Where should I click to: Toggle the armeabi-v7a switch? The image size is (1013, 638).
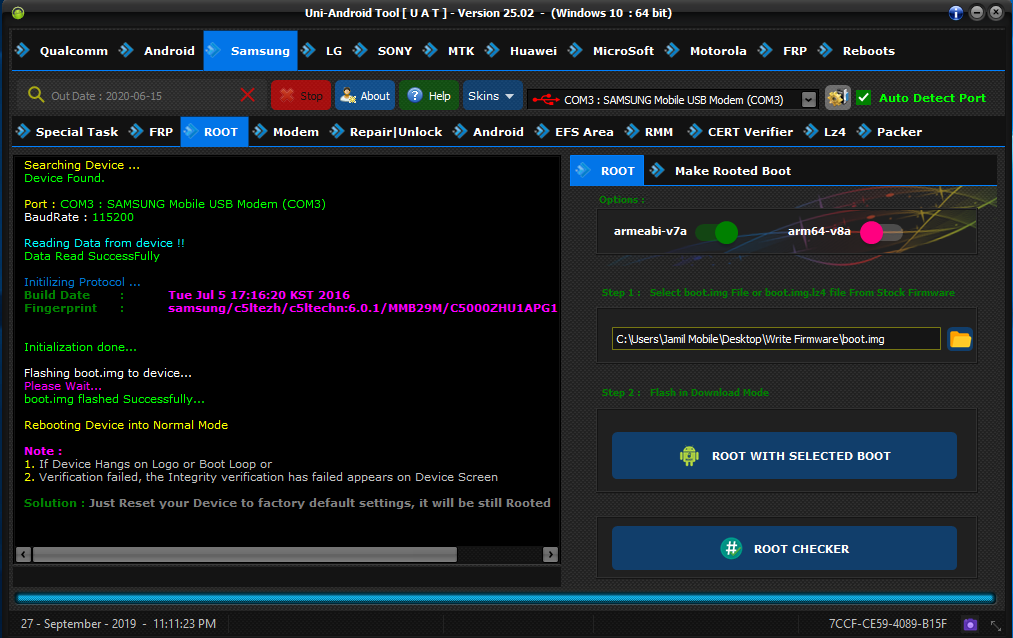716,232
